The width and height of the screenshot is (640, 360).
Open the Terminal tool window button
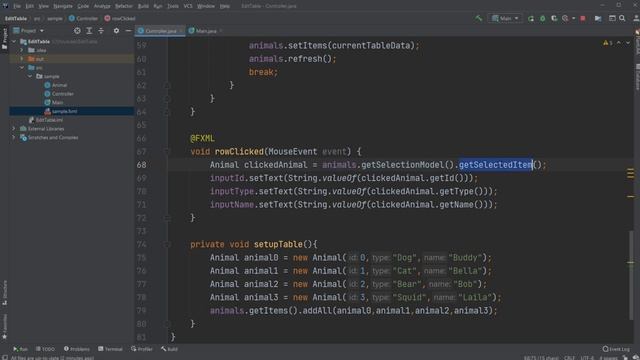click(110, 349)
